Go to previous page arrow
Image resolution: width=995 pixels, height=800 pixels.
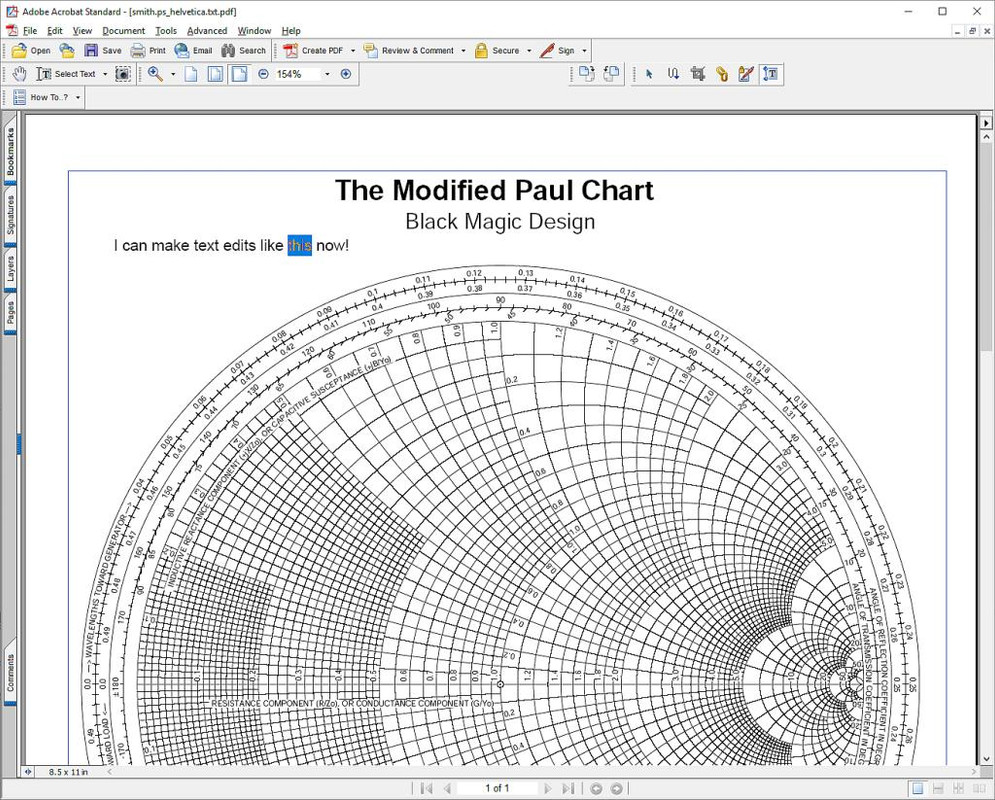(447, 789)
